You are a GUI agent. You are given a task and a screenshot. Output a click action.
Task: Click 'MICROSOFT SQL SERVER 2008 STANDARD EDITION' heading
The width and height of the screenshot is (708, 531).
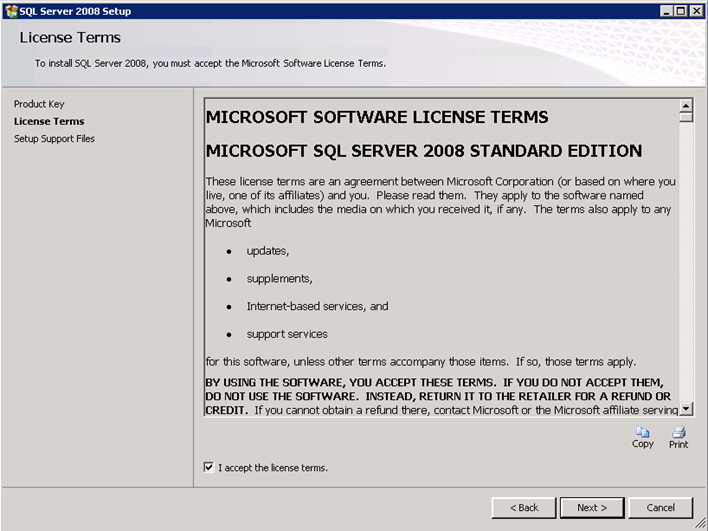pyautogui.click(x=424, y=151)
